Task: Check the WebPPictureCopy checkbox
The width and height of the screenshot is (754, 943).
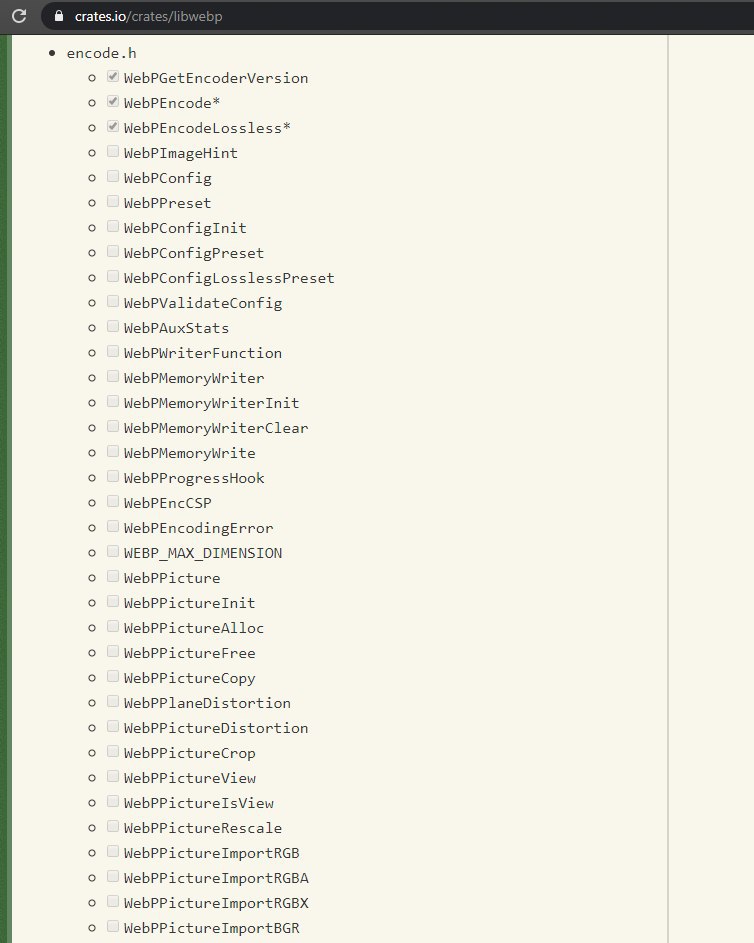Action: point(113,677)
